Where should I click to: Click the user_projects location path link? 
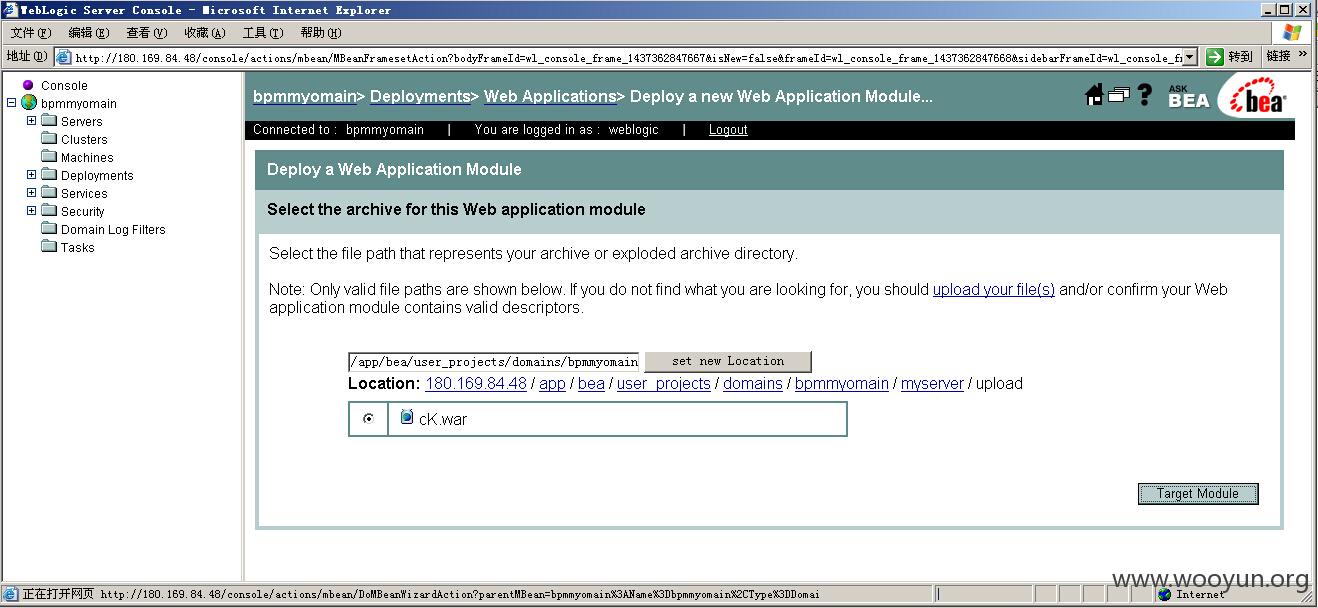(x=664, y=384)
